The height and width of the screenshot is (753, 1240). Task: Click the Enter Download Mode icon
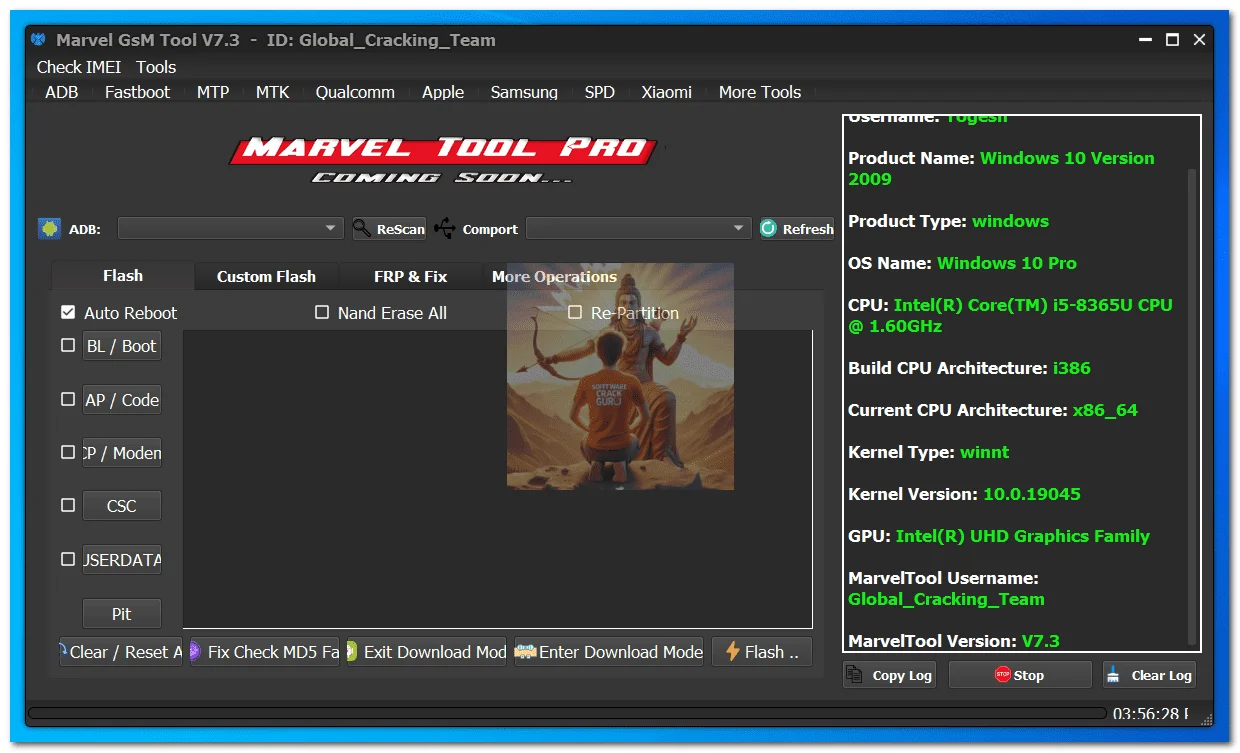click(x=526, y=652)
